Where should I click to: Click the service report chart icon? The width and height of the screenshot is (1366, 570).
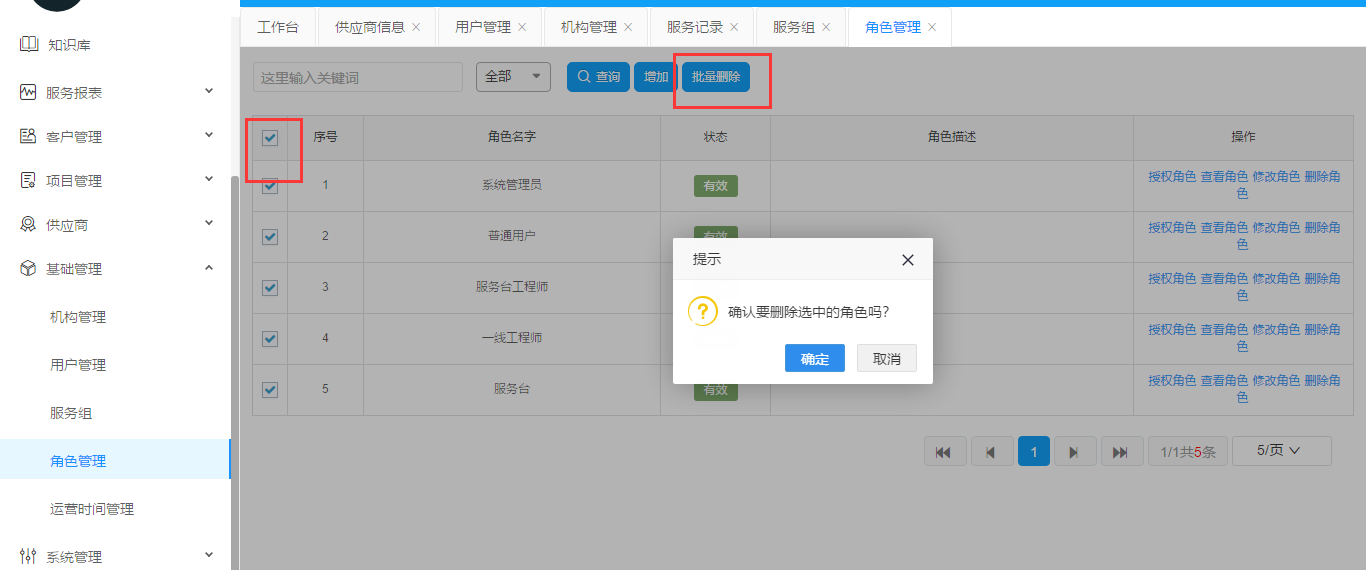pyautogui.click(x=28, y=92)
